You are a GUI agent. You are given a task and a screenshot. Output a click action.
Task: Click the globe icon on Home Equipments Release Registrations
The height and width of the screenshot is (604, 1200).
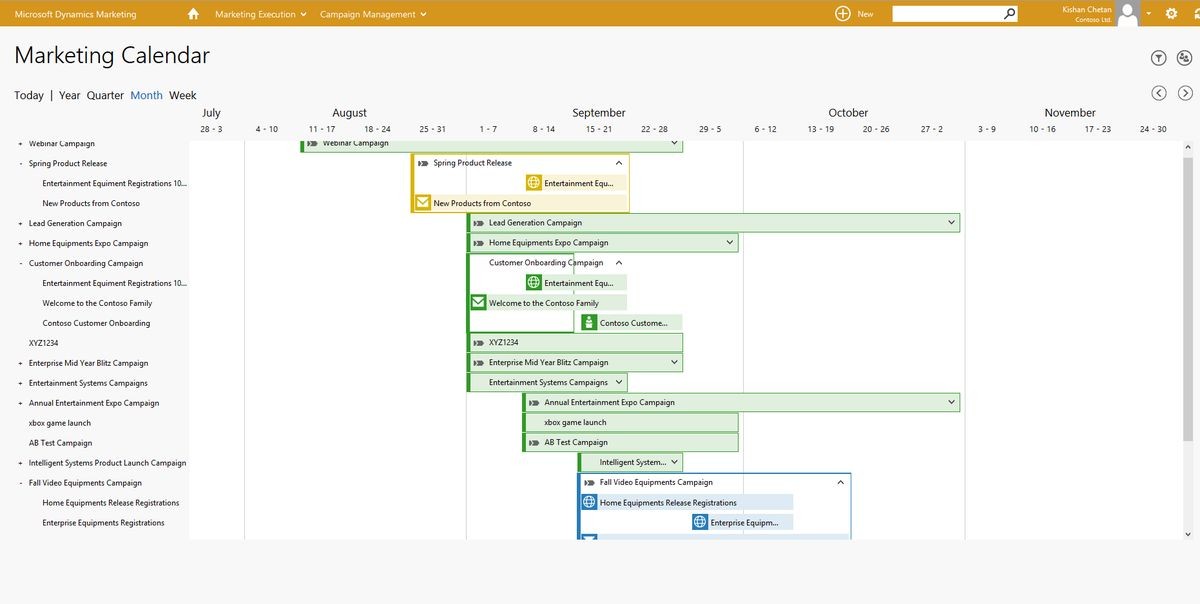[589, 501]
